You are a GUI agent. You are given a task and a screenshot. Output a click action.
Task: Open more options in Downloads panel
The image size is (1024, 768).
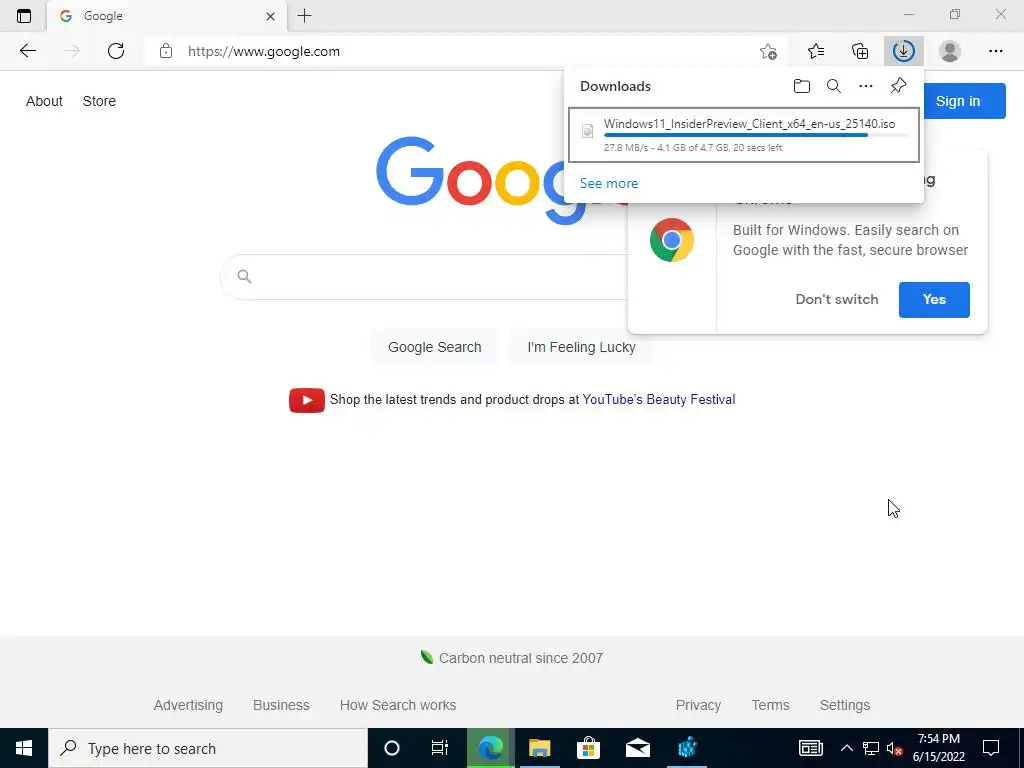coord(865,86)
